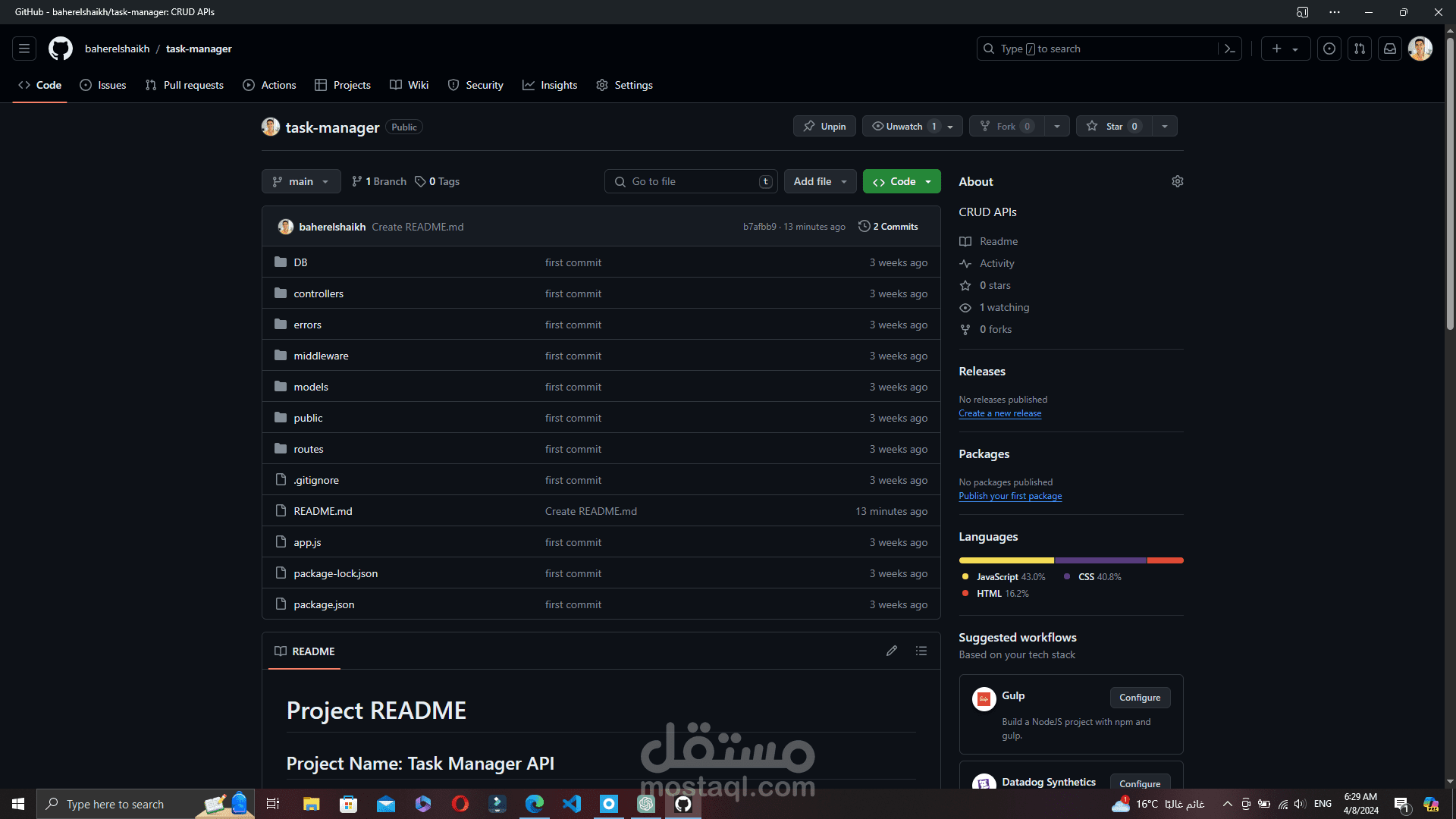Toggle the Unwatch notifications button
1456x819 pixels.
(x=904, y=126)
